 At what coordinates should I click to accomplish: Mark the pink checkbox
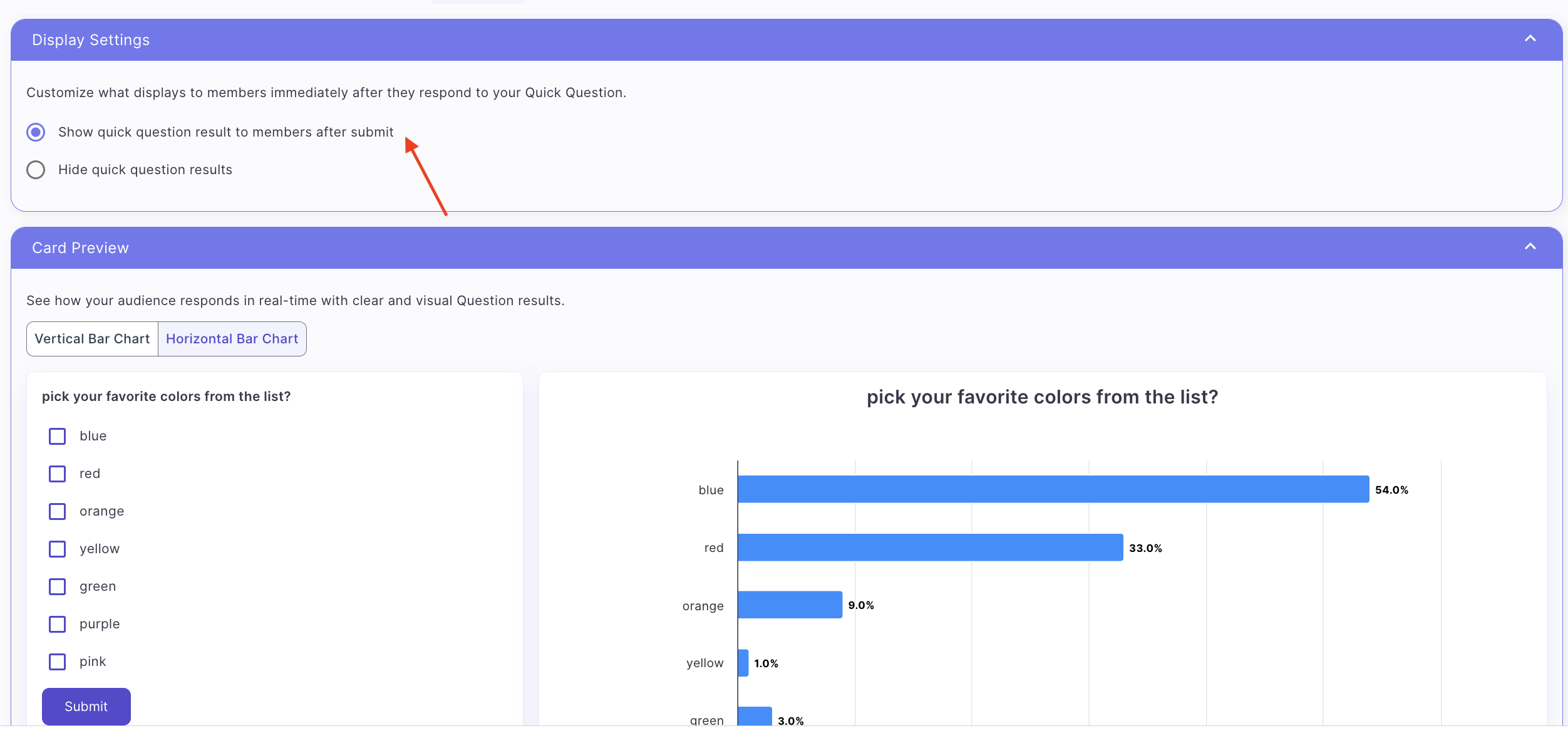point(57,662)
